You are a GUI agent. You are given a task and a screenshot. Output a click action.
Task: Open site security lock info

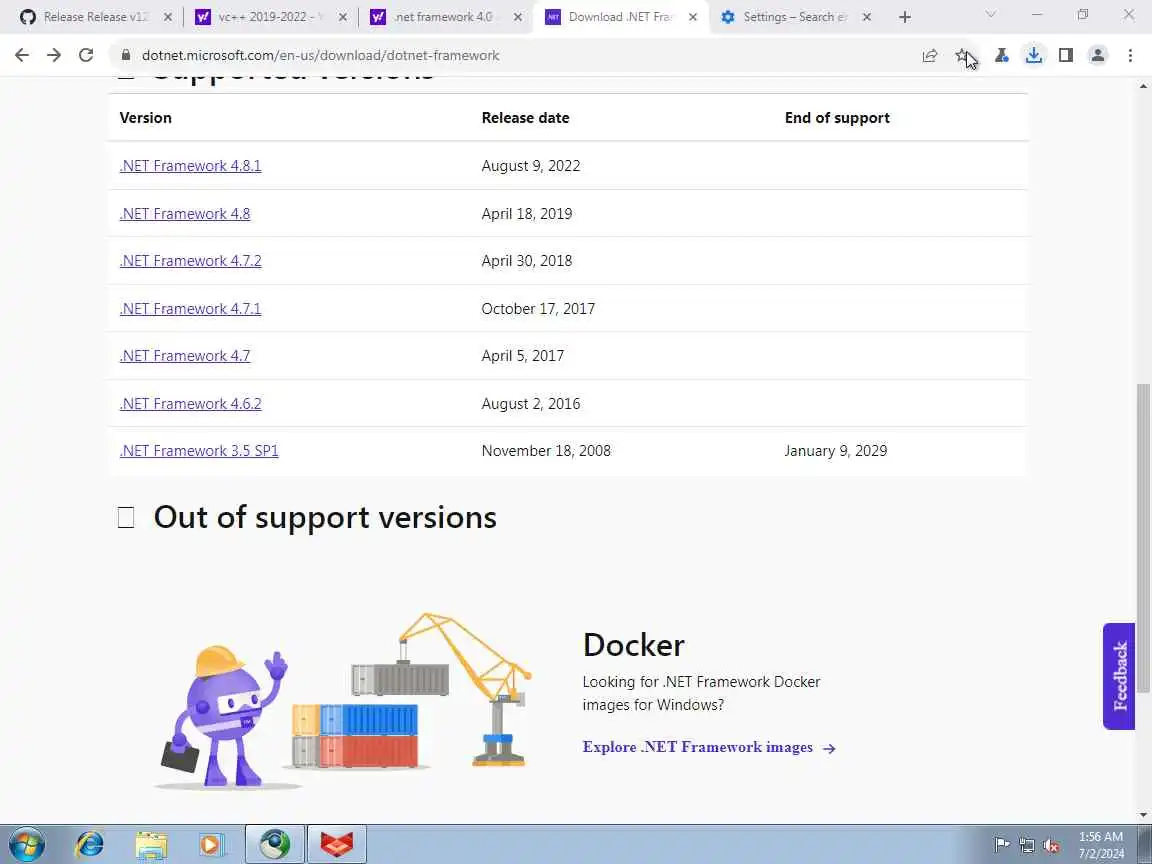[x=126, y=55]
